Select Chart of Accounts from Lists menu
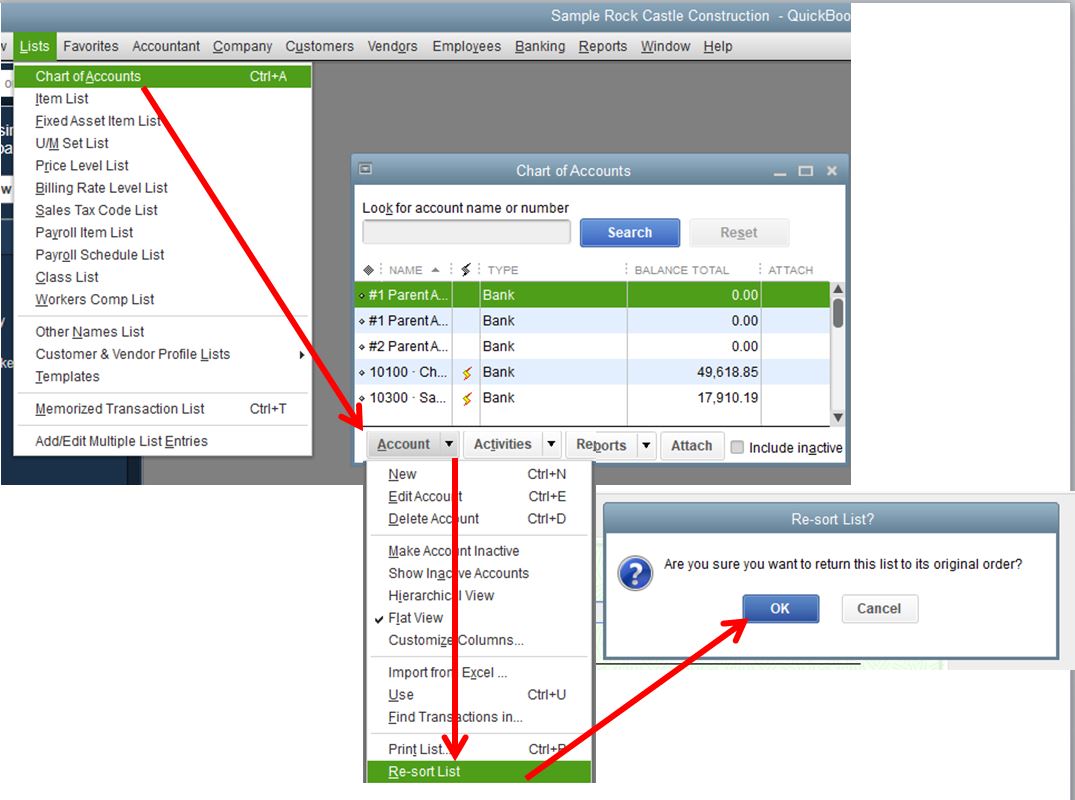Viewport: 1075px width, 800px height. point(162,76)
